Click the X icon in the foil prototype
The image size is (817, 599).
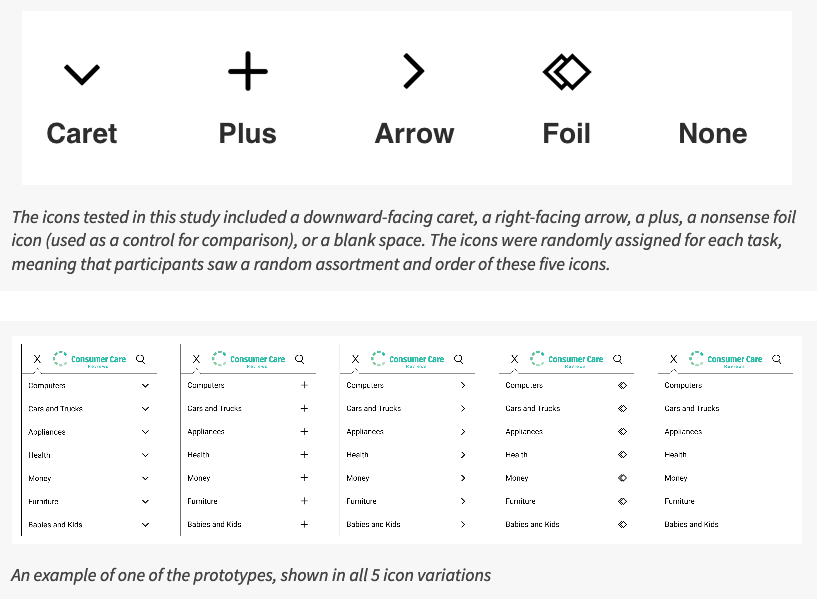pos(514,359)
